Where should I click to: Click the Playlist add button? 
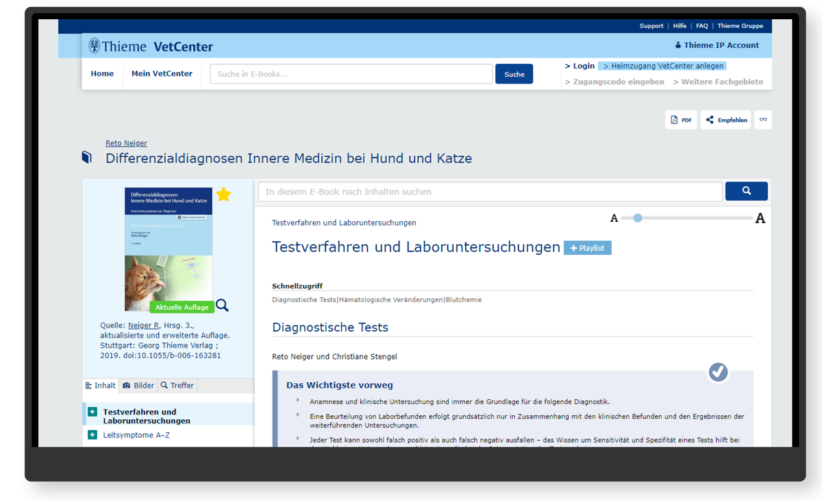pyautogui.click(x=588, y=248)
